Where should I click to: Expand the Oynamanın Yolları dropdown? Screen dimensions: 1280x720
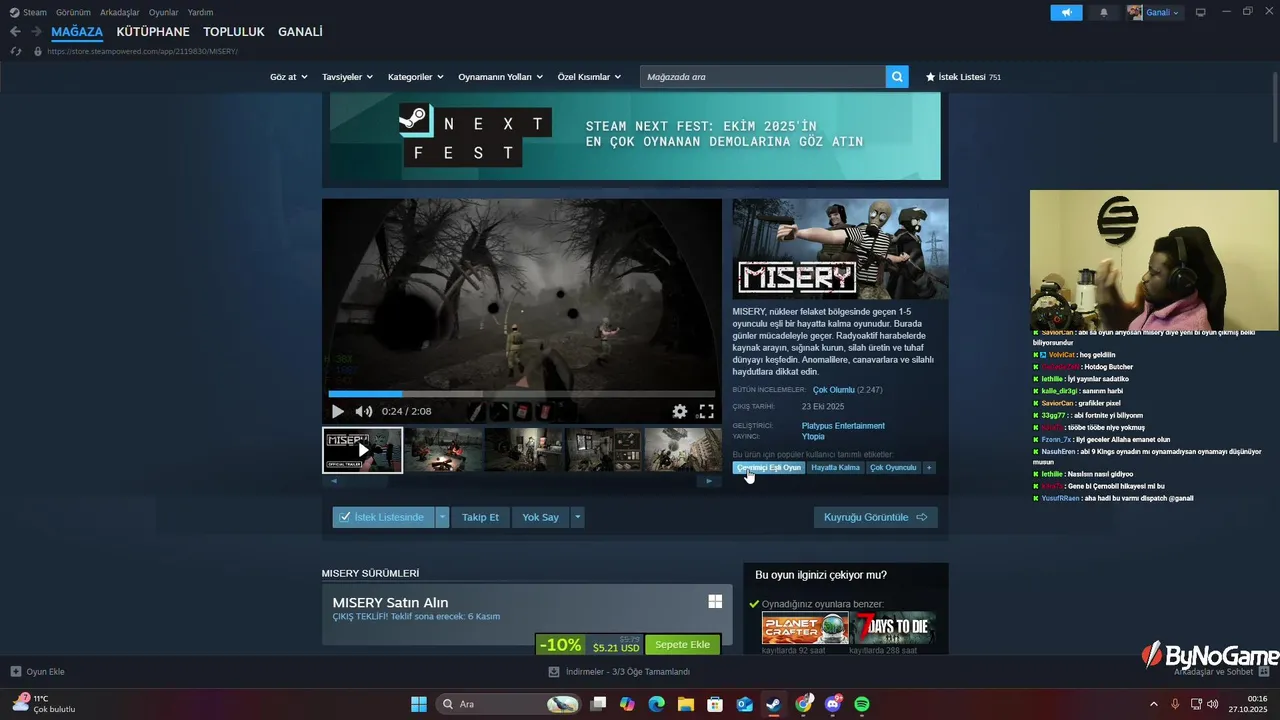pyautogui.click(x=500, y=77)
